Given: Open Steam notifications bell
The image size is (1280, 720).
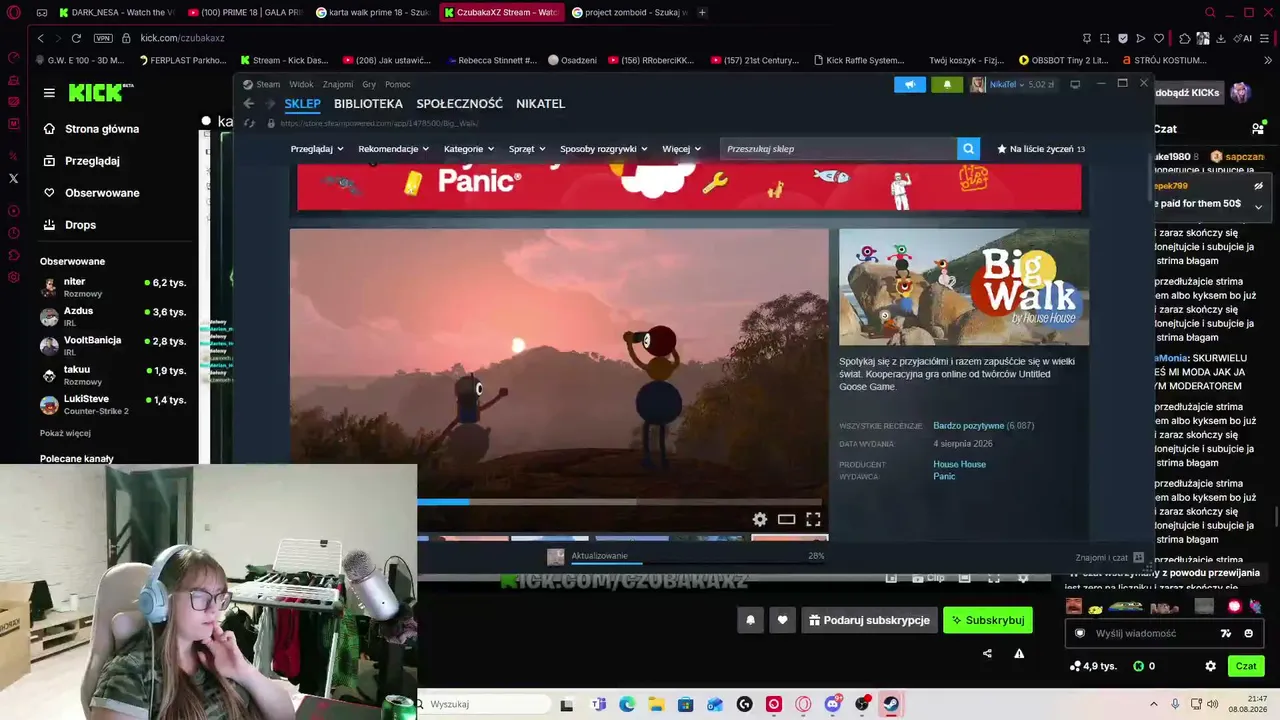Looking at the screenshot, I should pos(947,85).
